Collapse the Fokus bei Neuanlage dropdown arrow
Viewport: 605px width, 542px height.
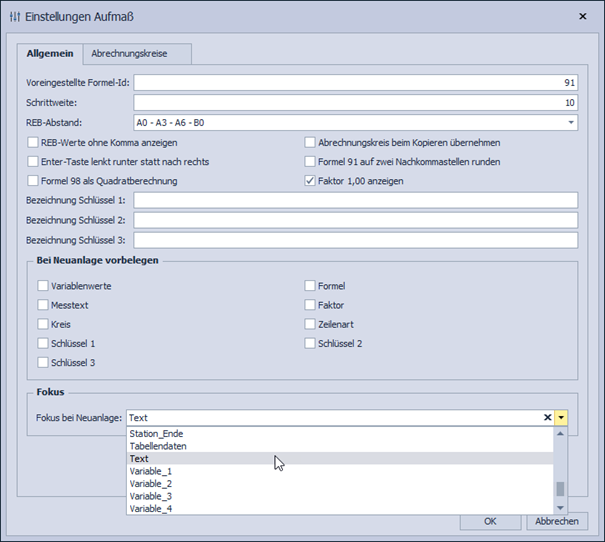(562, 418)
